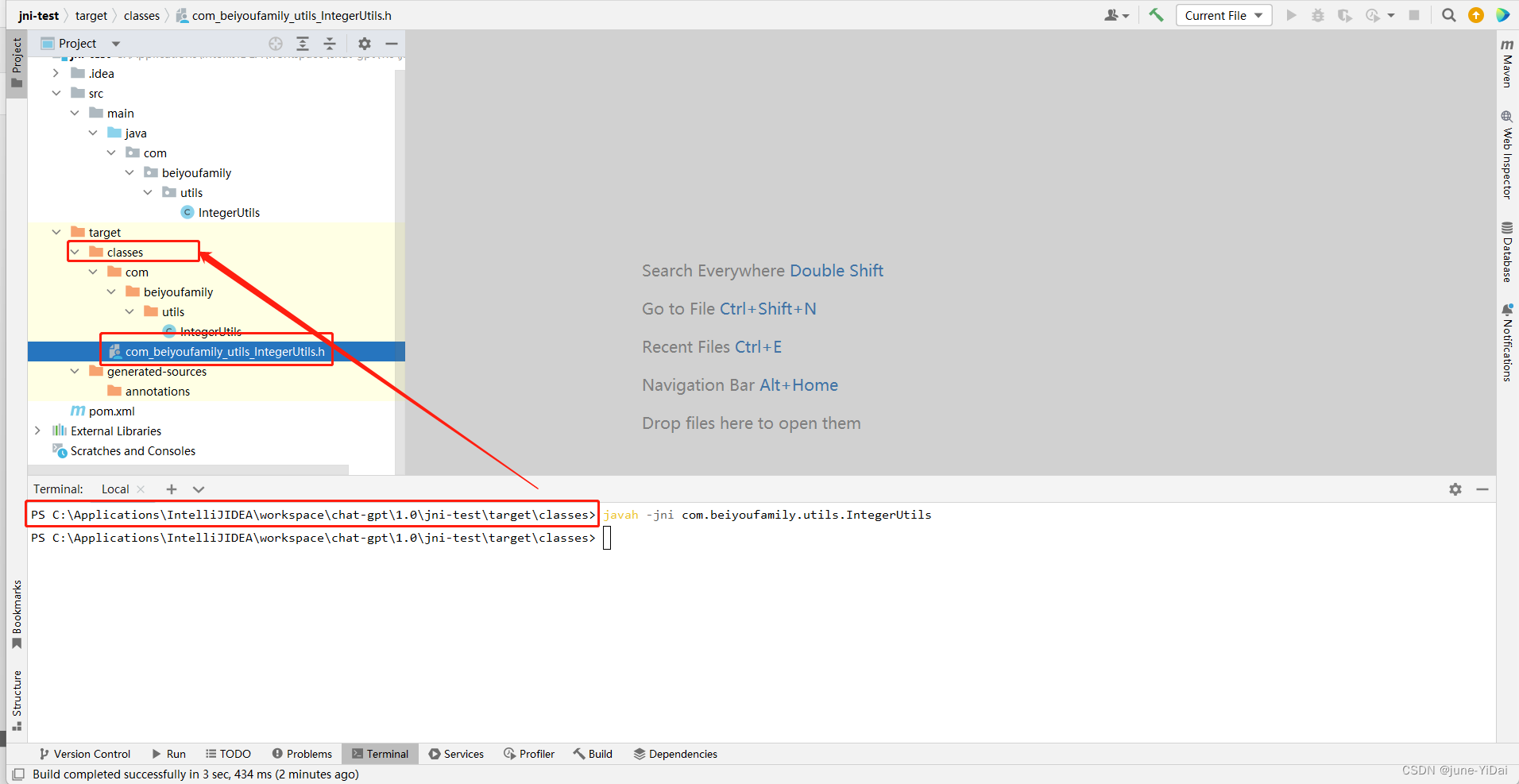Screen dimensions: 1519x784
Task: Collapse the target folder
Action: 56,232
